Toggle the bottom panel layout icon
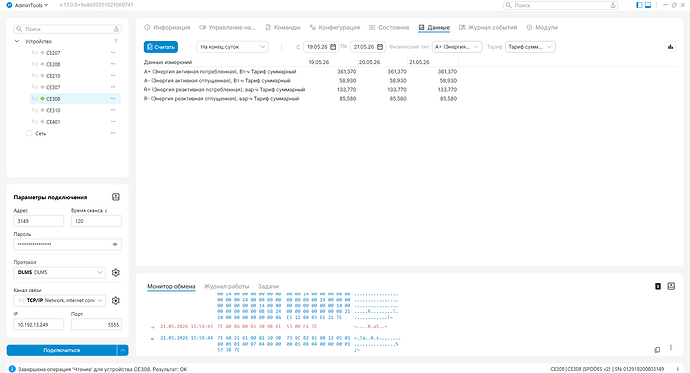690x373 pixels. 648,5
